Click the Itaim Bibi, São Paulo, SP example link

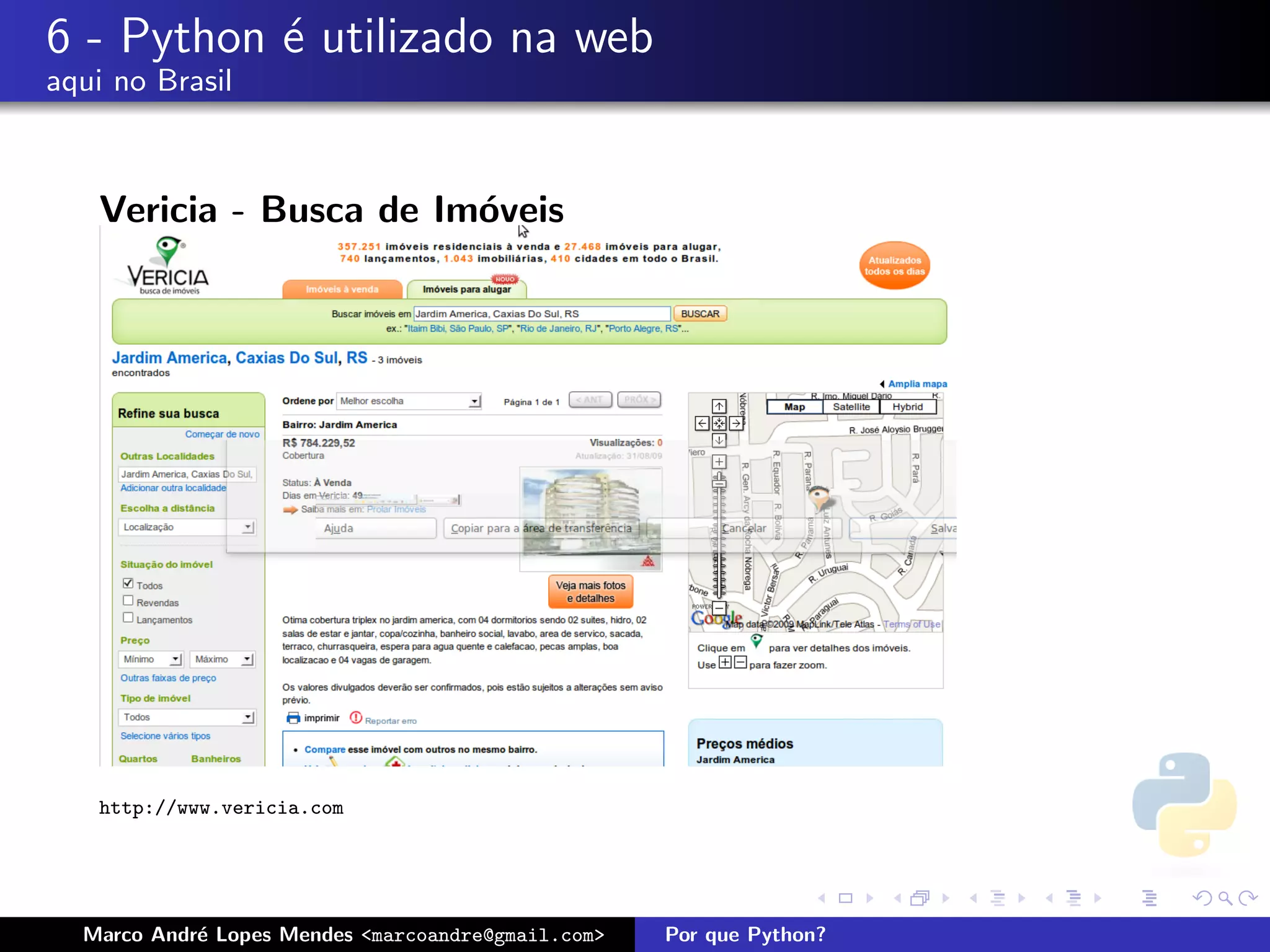458,329
